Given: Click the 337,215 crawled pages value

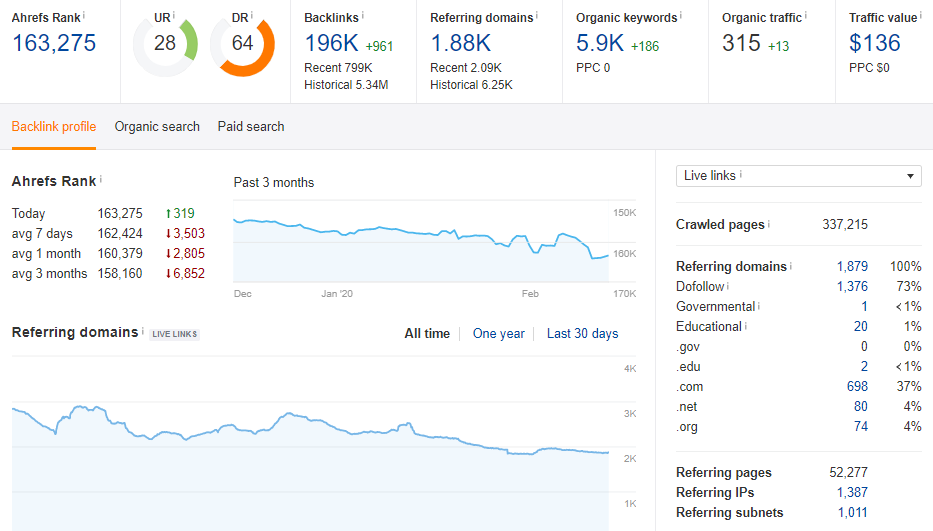Looking at the screenshot, I should [845, 224].
